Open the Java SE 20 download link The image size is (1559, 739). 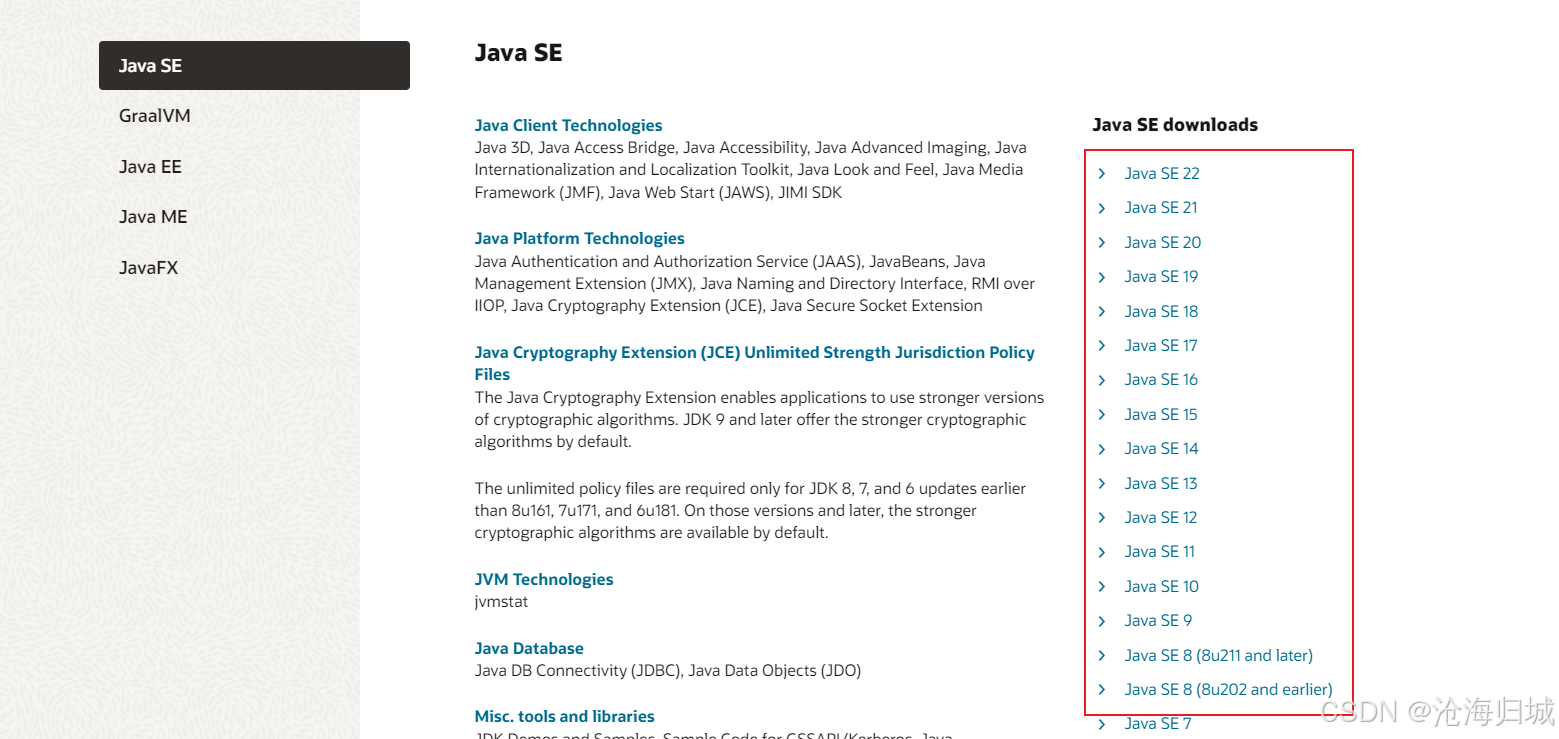pyautogui.click(x=1162, y=242)
